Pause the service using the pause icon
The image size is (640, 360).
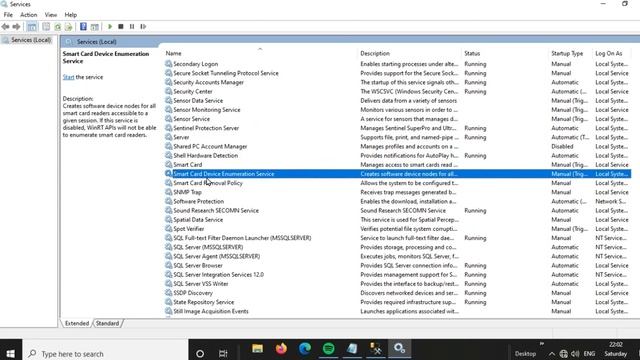pyautogui.click(x=132, y=27)
